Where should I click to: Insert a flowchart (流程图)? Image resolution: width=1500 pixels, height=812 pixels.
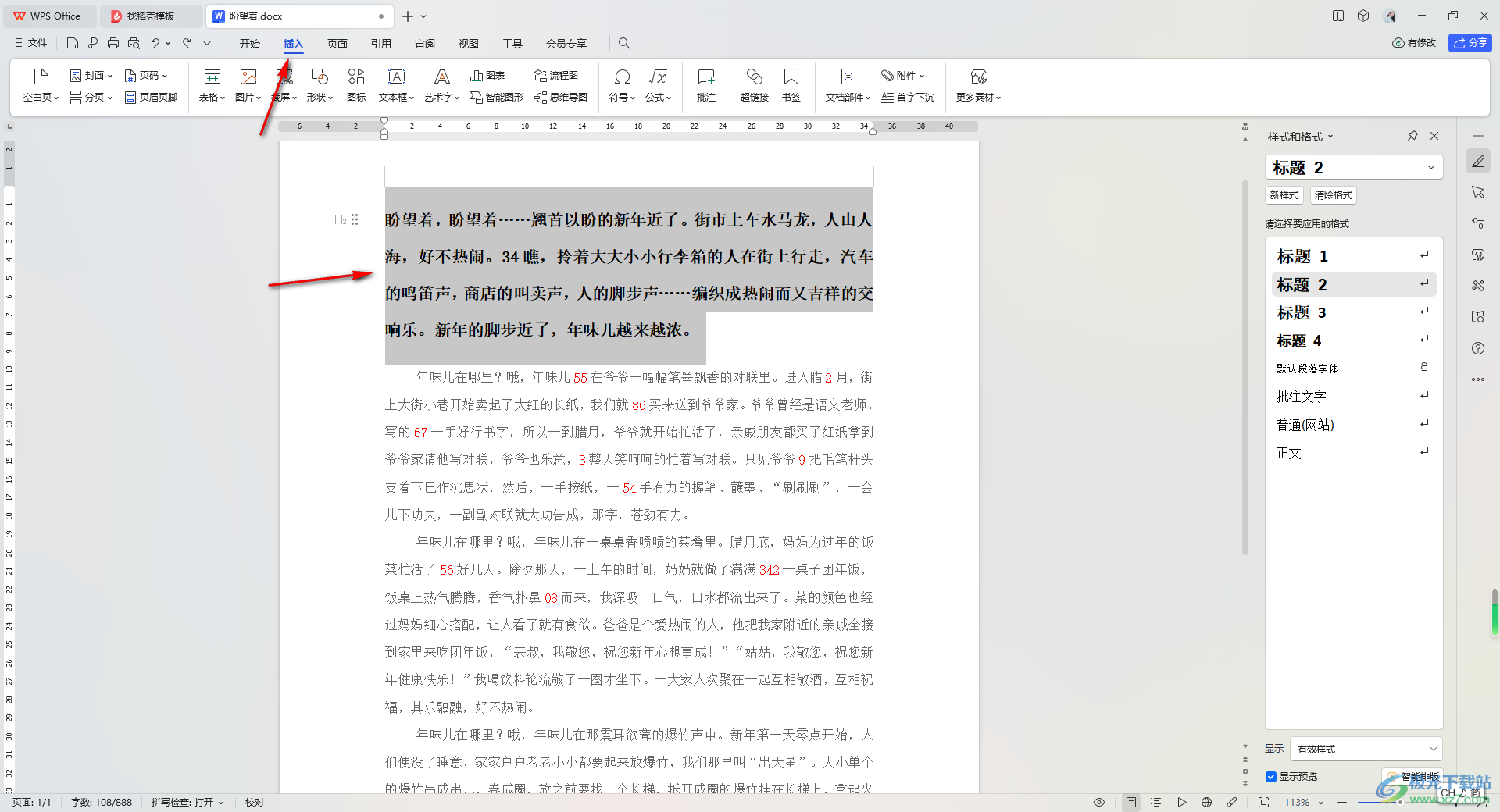point(556,76)
